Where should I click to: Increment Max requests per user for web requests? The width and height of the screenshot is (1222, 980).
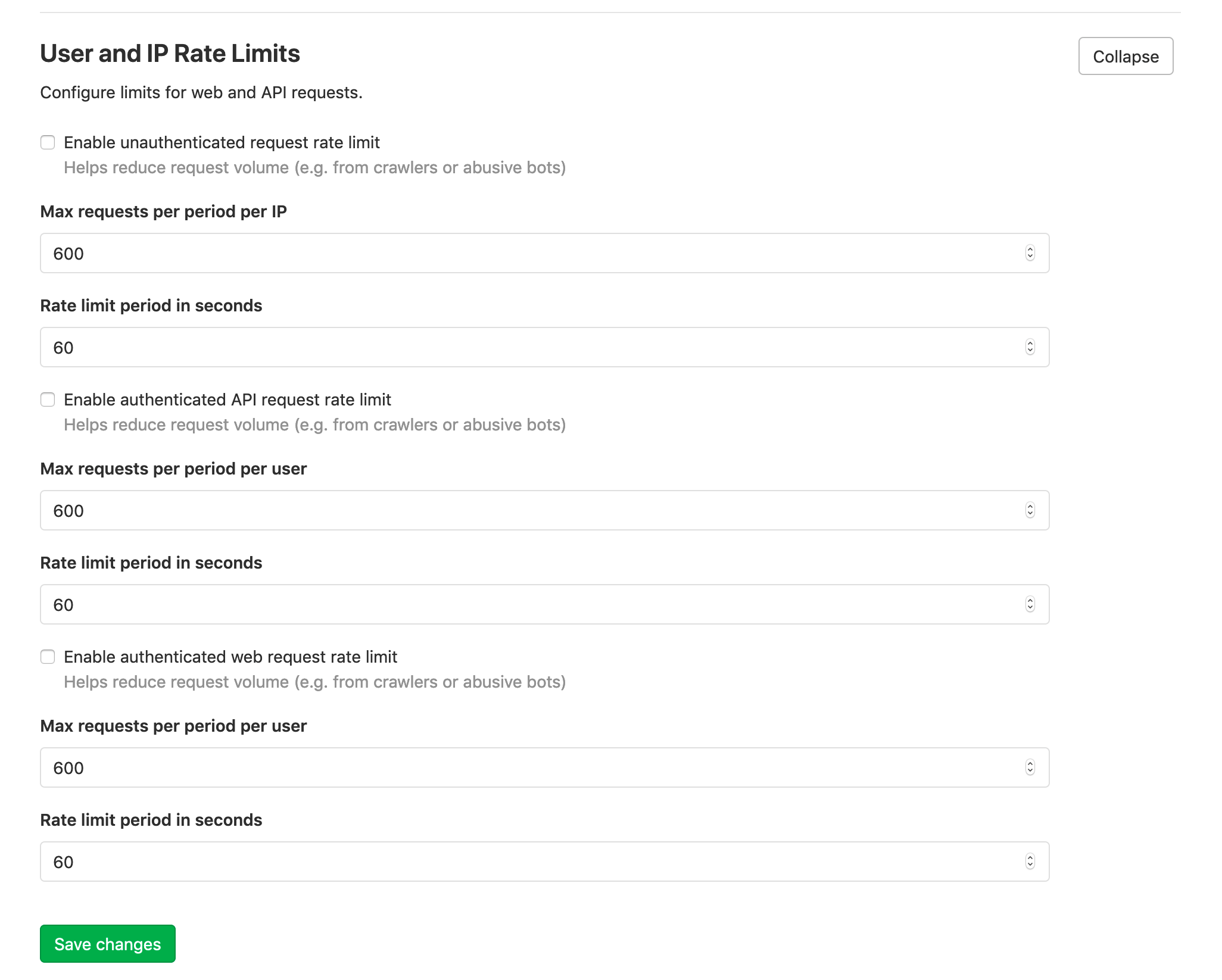click(1030, 764)
